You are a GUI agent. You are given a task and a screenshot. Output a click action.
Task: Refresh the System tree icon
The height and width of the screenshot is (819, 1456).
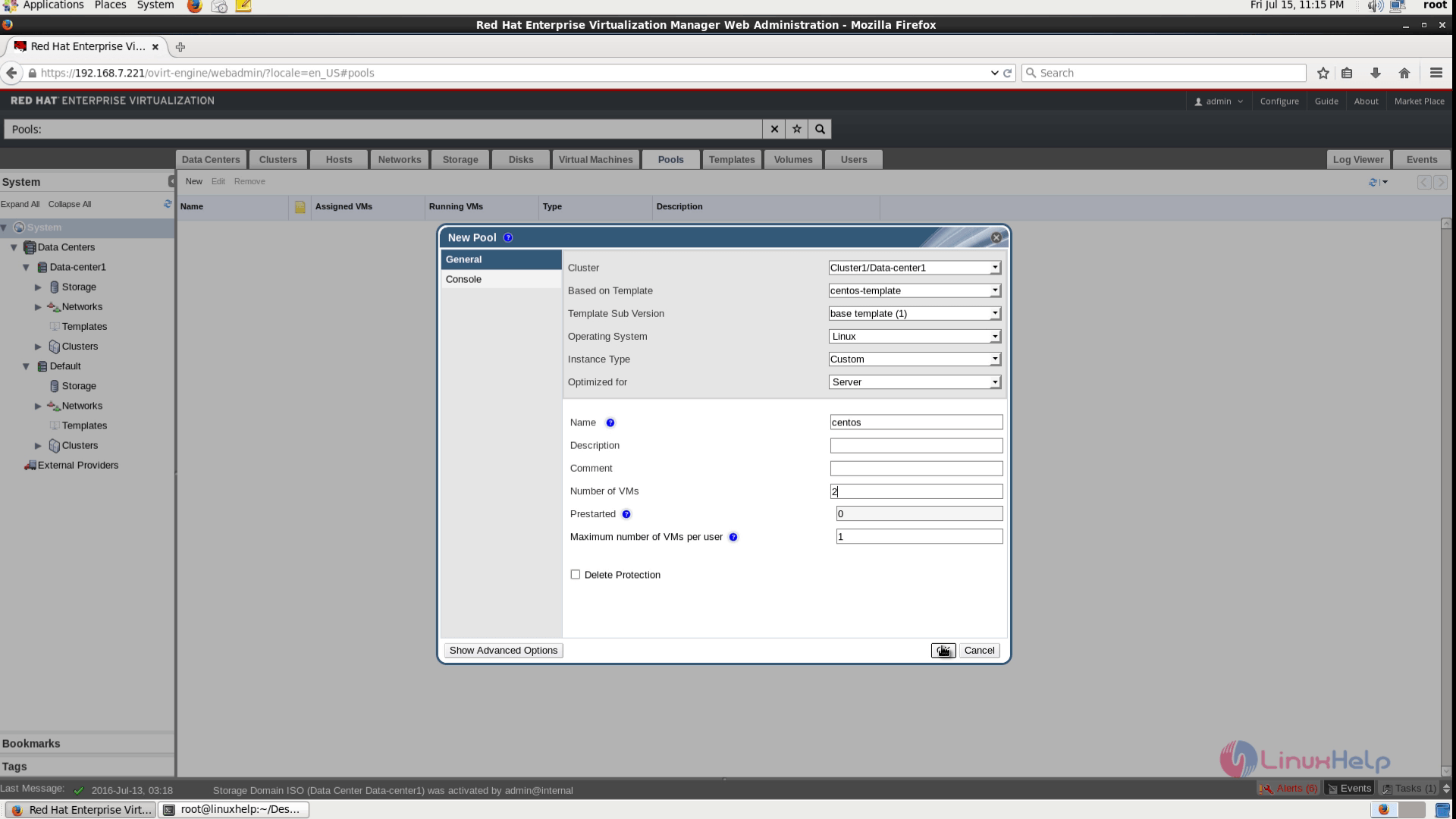(168, 204)
